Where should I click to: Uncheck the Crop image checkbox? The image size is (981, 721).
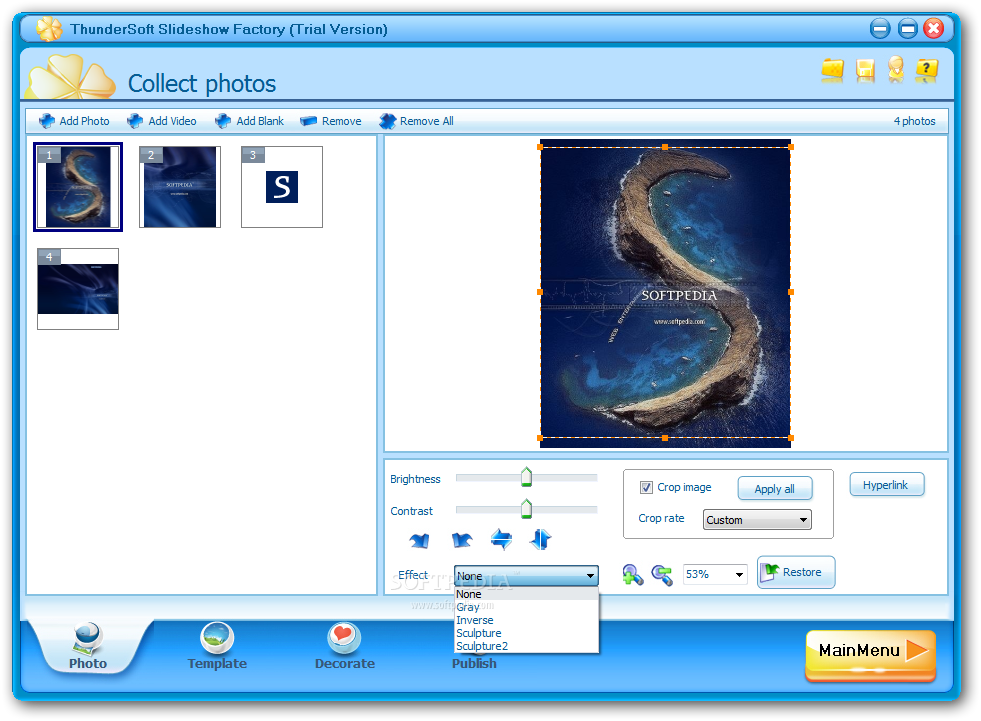[x=646, y=488]
